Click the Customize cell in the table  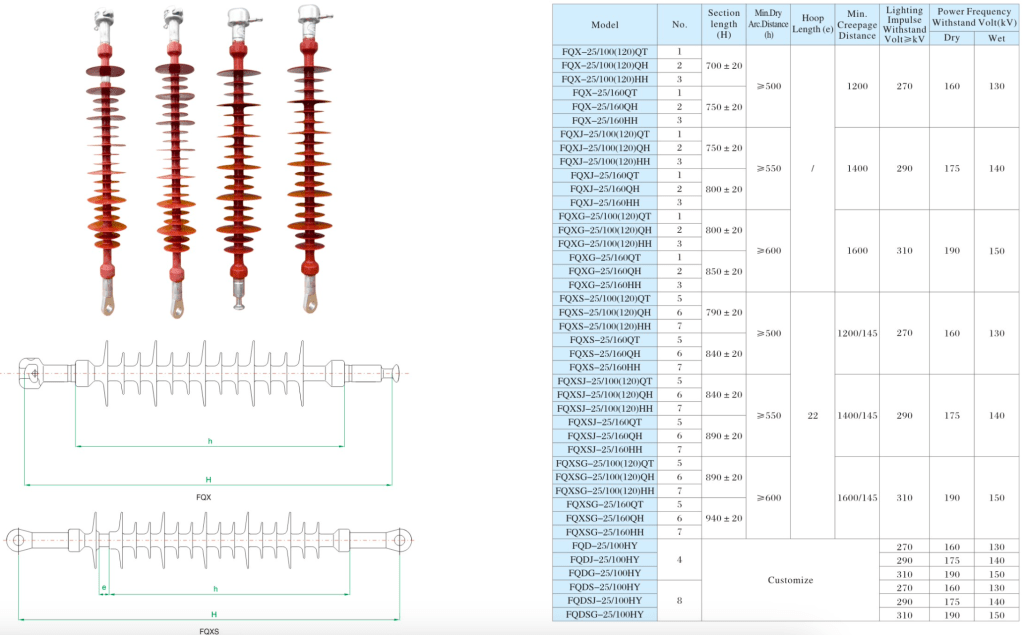(x=792, y=580)
